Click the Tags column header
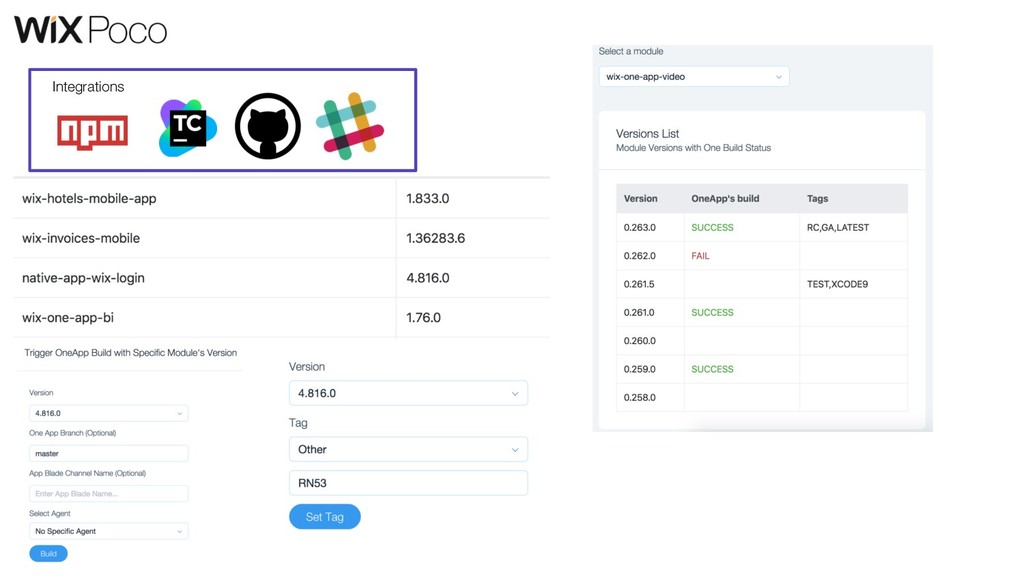 pos(817,199)
